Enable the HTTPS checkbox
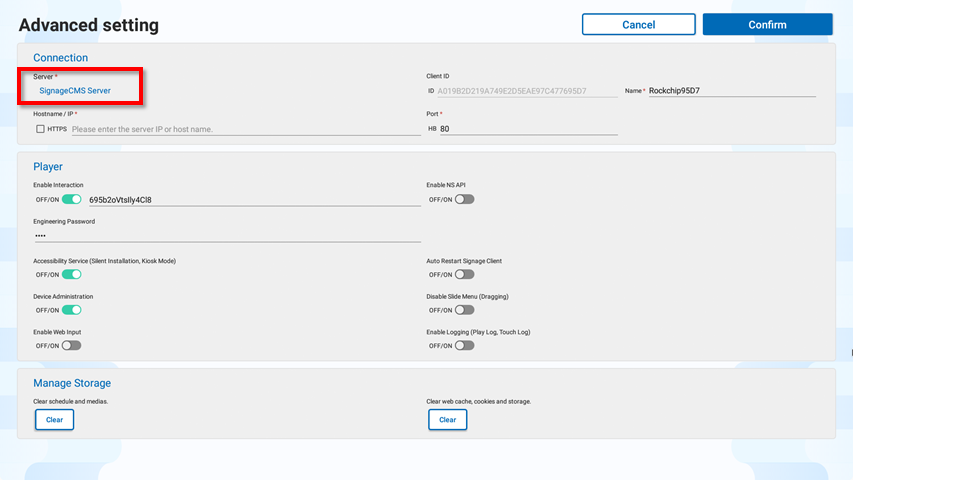The image size is (960, 480). click(x=40, y=129)
